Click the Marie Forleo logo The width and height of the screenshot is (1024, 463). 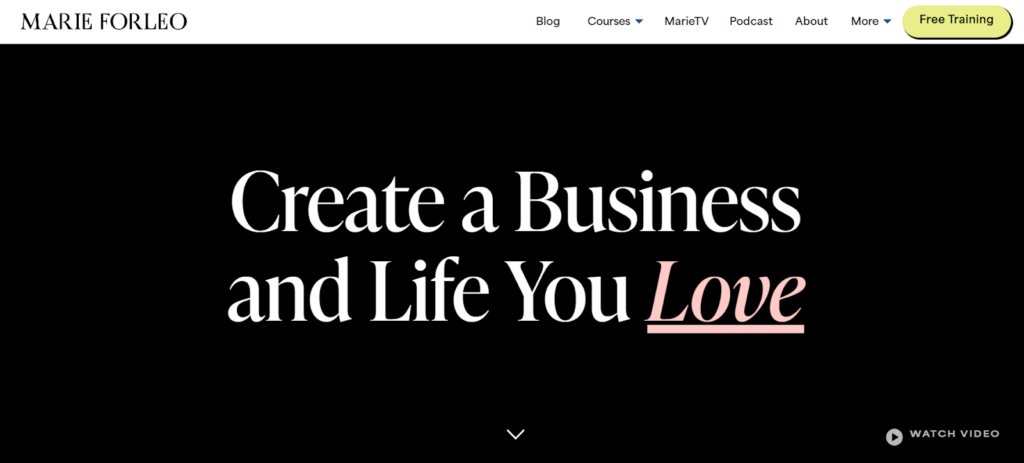pos(104,22)
